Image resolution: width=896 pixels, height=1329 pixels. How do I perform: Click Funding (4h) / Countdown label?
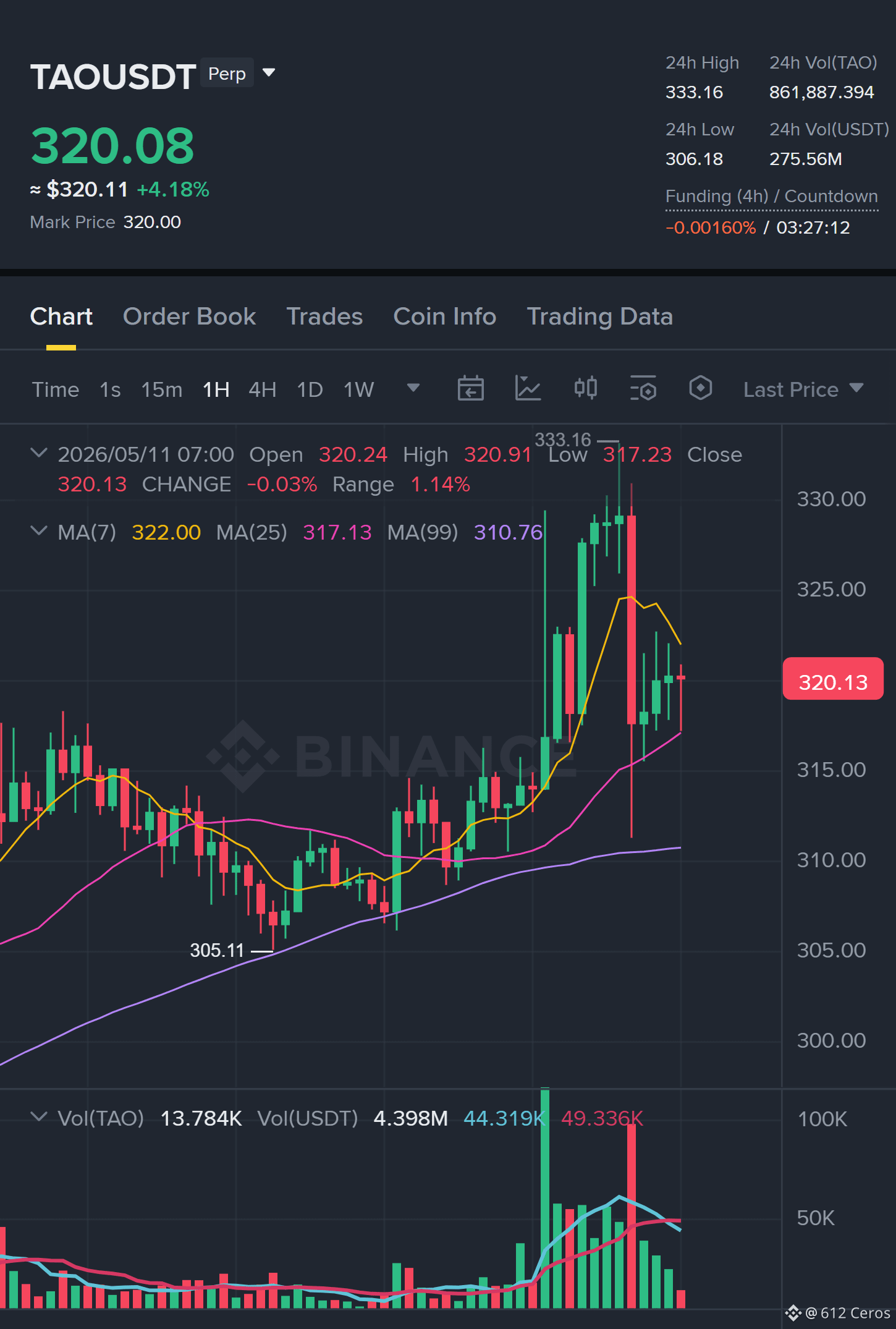[x=771, y=197]
